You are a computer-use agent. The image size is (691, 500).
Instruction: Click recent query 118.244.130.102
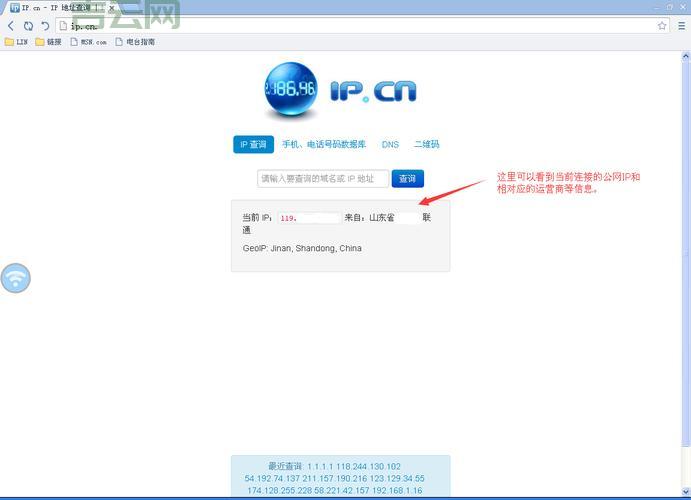(x=368, y=467)
